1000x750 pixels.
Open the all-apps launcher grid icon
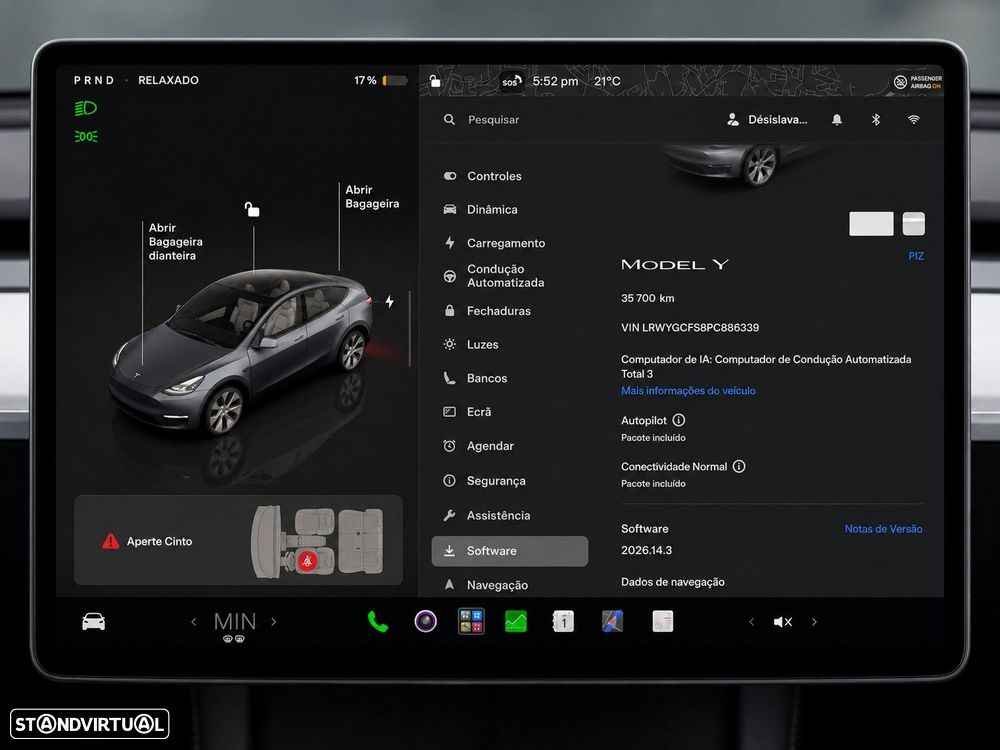coord(471,621)
